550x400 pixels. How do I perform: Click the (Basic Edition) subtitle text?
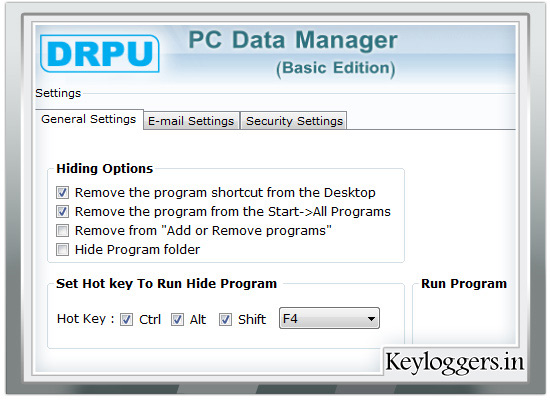pyautogui.click(x=336, y=68)
